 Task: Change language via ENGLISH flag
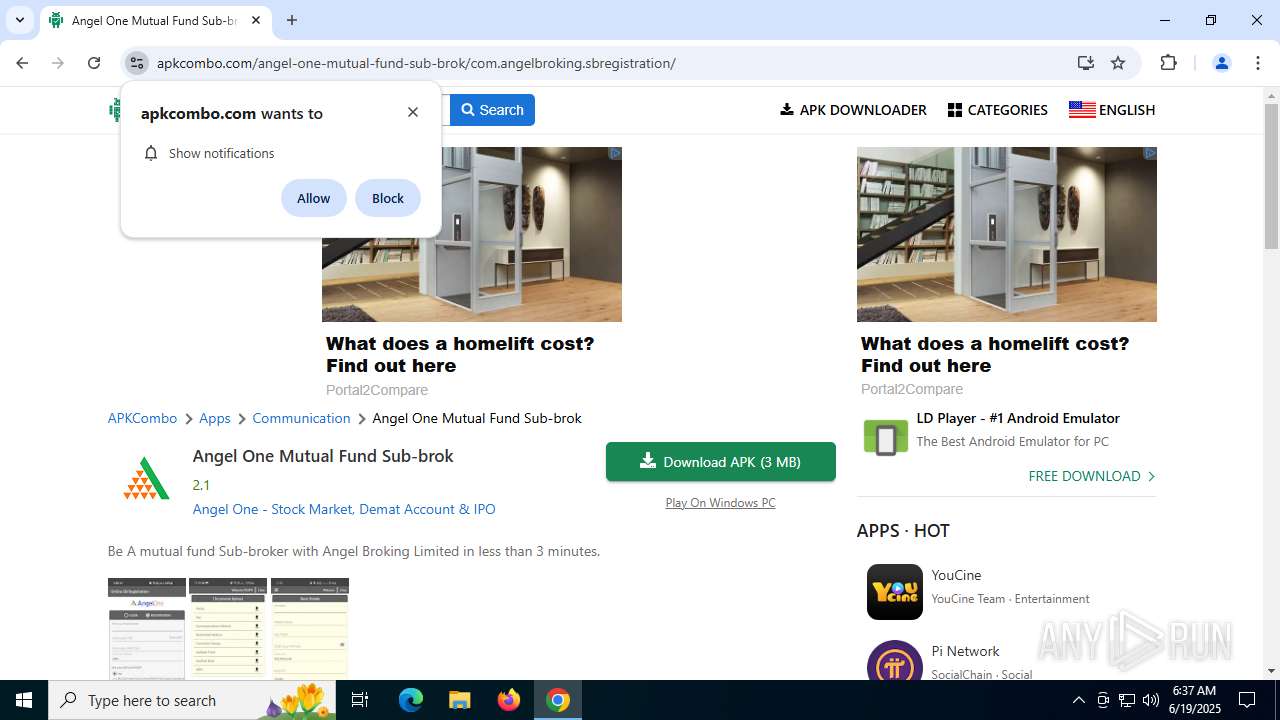(1112, 110)
